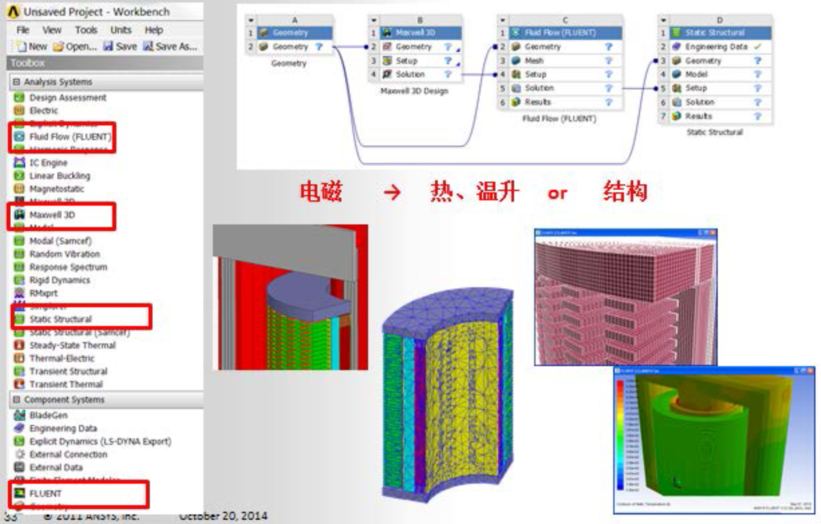Collapse the Analysis Systems section
Viewport: 821px width, 524px height.
[x=16, y=82]
